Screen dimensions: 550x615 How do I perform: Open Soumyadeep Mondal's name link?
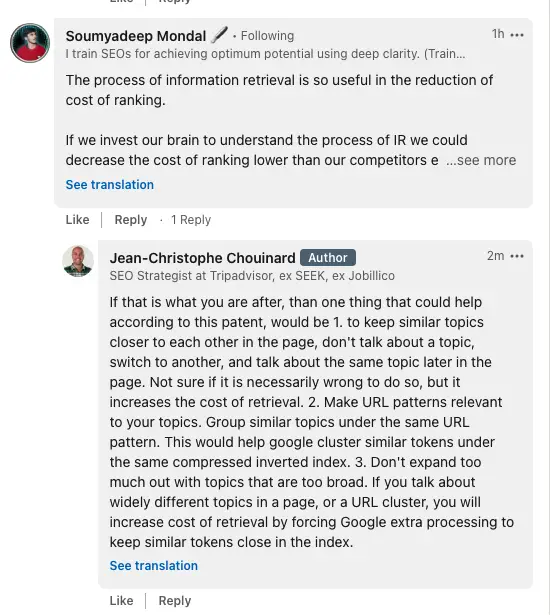coord(136,36)
